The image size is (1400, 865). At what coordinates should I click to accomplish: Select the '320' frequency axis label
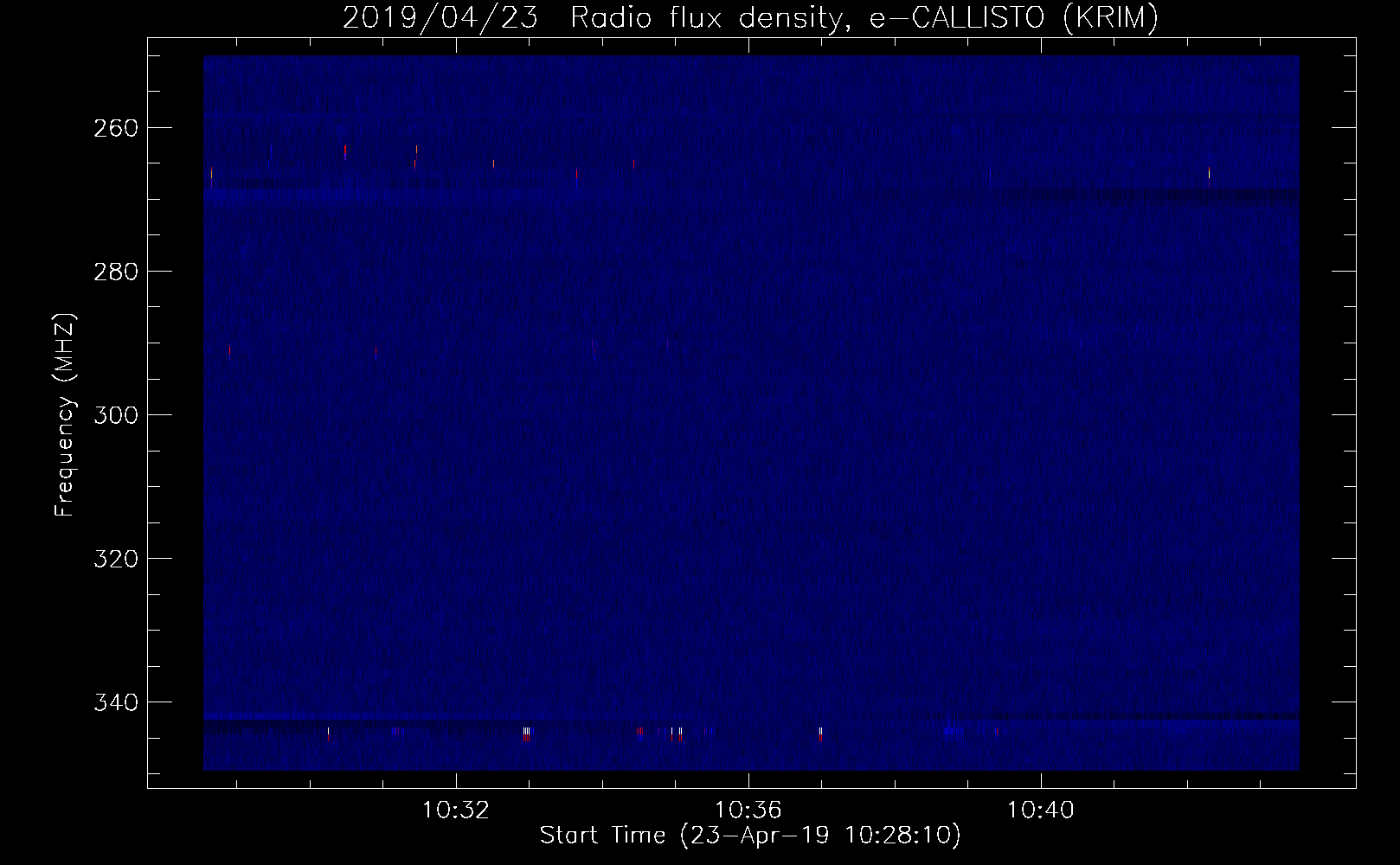(114, 559)
